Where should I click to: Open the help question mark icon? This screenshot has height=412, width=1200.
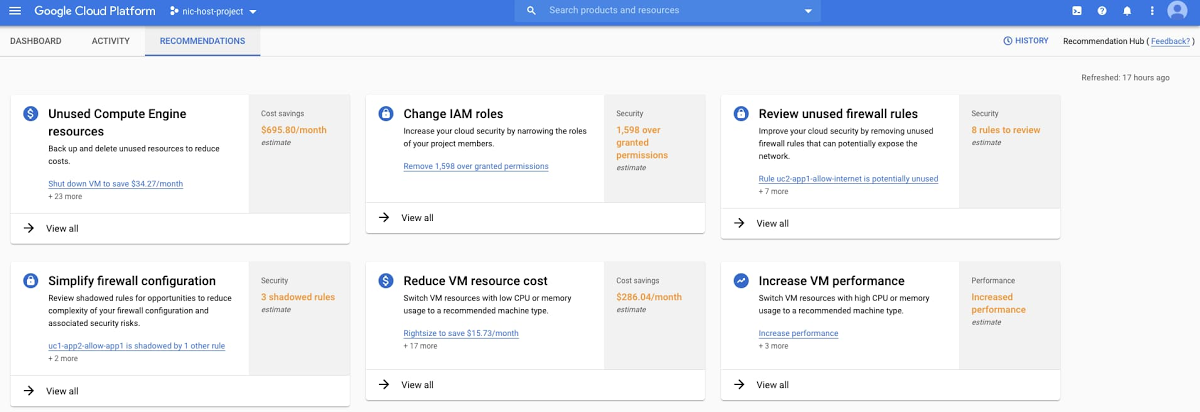tap(1101, 11)
